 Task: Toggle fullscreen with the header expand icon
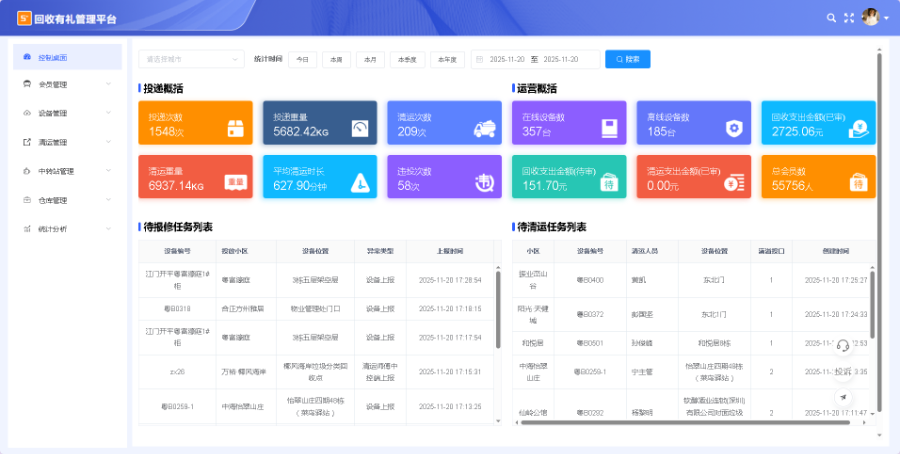pos(849,18)
